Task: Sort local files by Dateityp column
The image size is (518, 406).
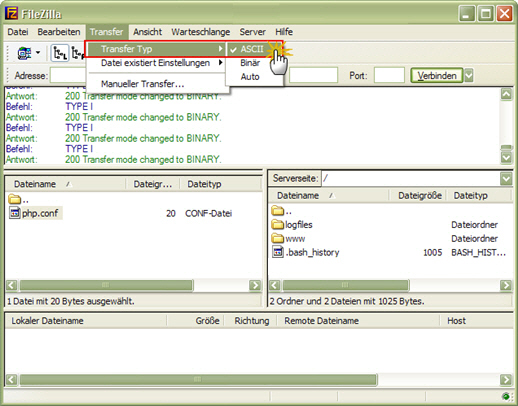Action: (220, 184)
